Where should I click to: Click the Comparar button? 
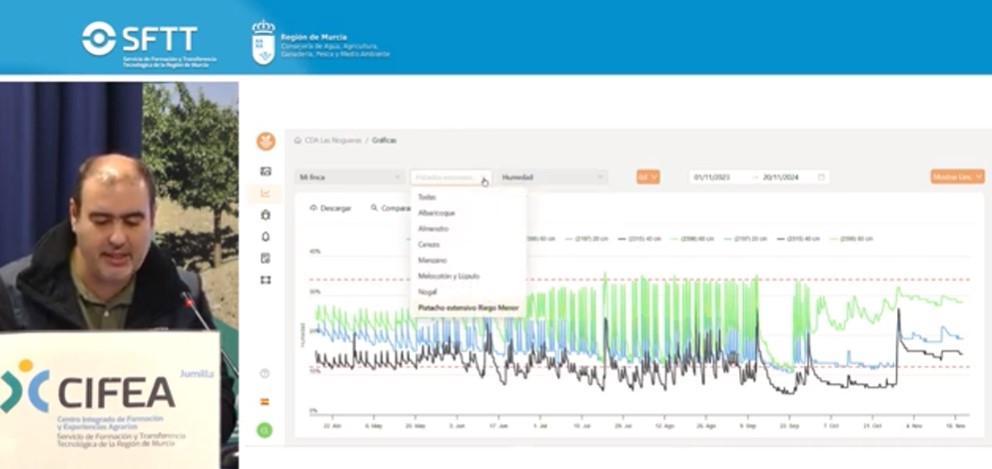coord(389,208)
